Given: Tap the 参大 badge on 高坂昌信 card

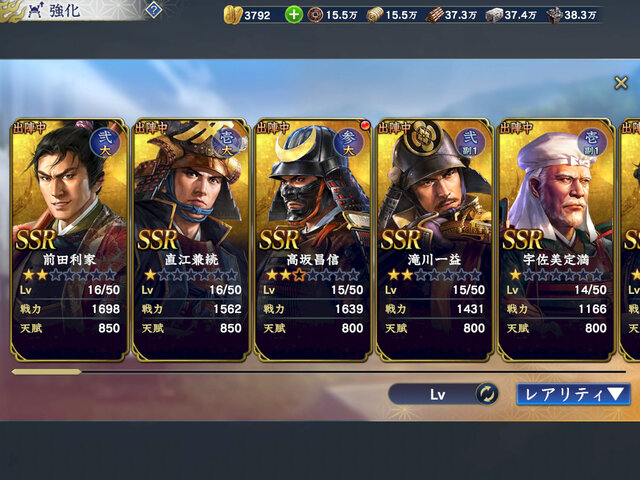Looking at the screenshot, I should coord(348,143).
